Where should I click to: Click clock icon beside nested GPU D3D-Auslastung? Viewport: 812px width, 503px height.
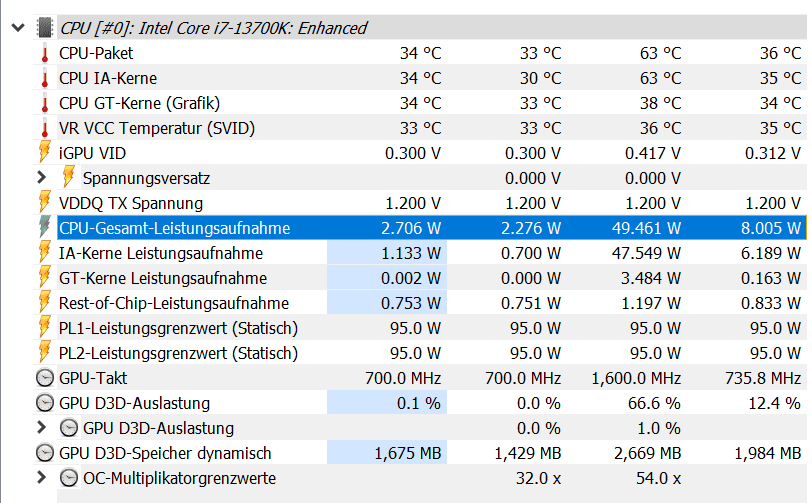click(69, 428)
